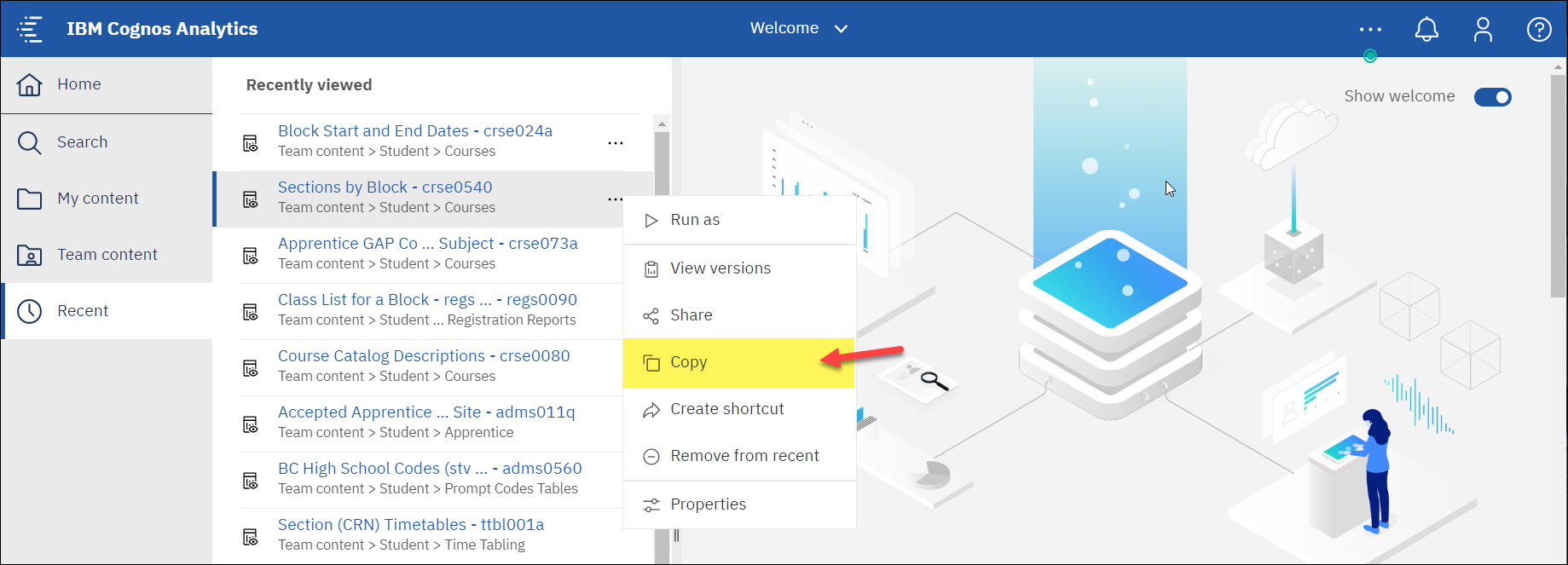Go to My content in sidebar
This screenshot has width=1568, height=565.
point(107,199)
